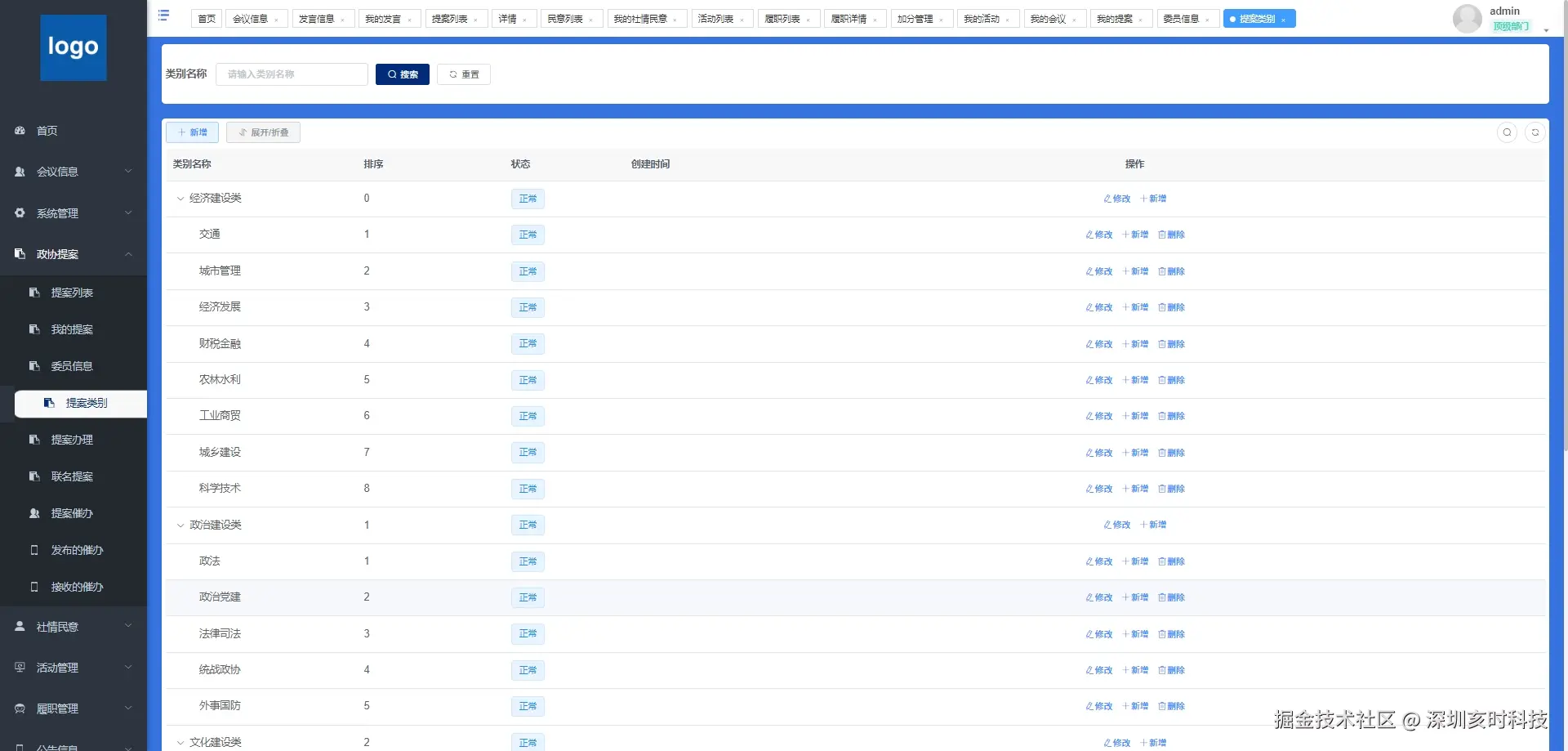Click 新增 in the 政治建设类 row
Viewport: 1568px width, 751px height.
(1153, 525)
